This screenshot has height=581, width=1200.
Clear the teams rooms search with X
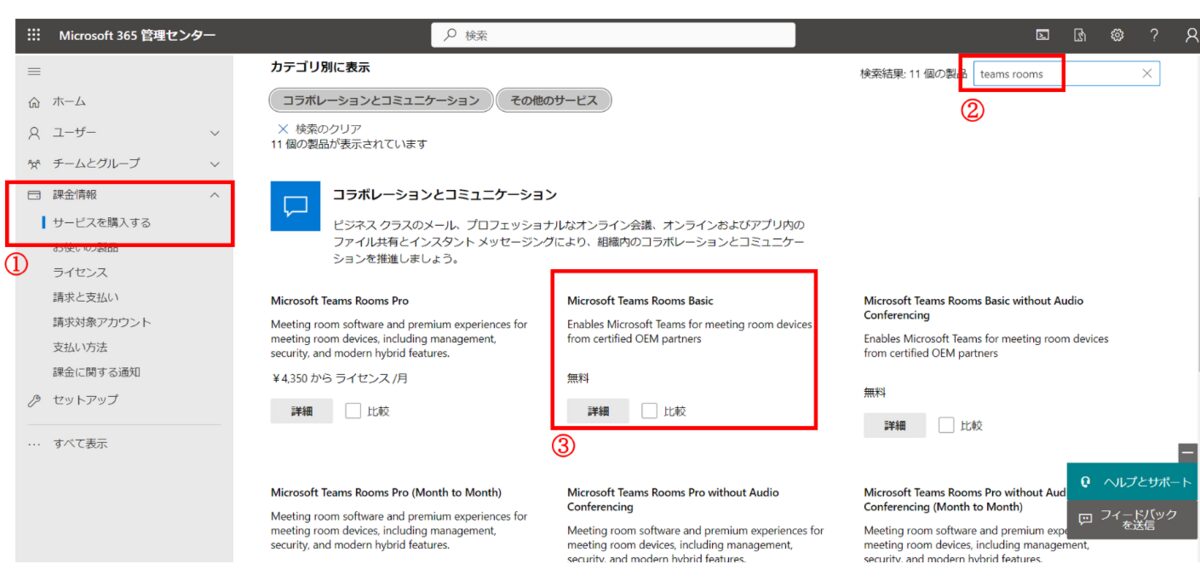point(1147,73)
